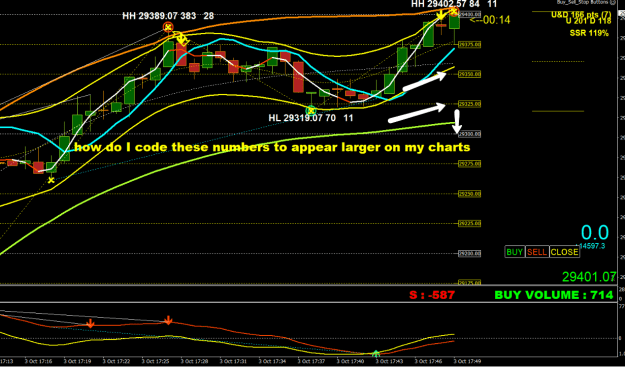Viewport: 625px width, 367px height.
Task: Click the yellow CLOSE button
Action: click(x=564, y=252)
